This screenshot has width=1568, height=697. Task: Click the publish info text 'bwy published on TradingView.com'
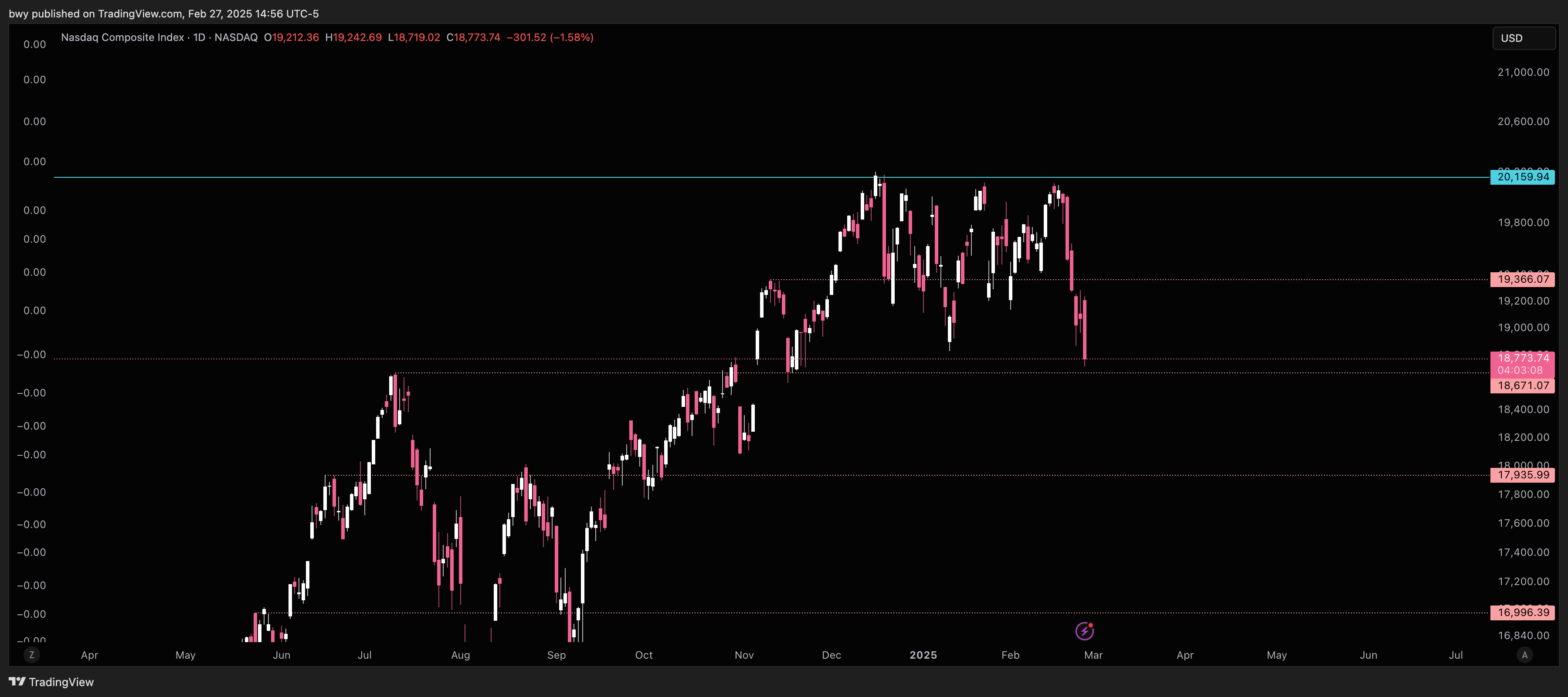pos(95,14)
